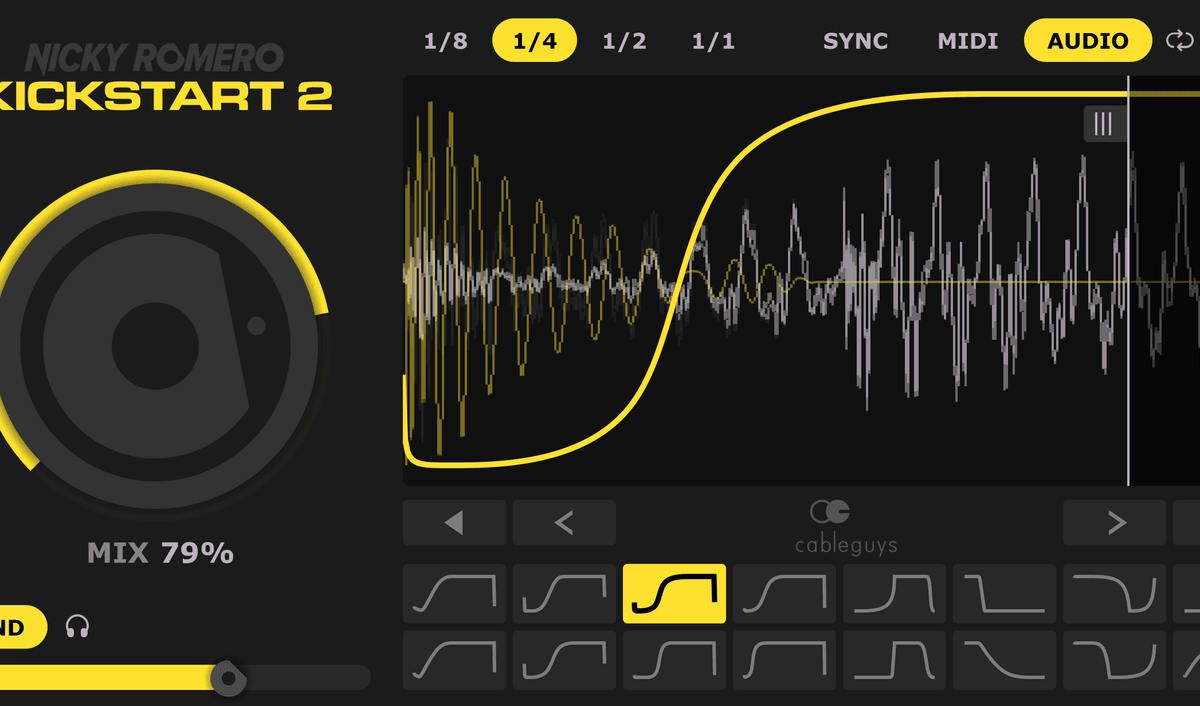Screen dimensions: 1200x706
Task: Switch trigger mode to SYNC
Action: (856, 41)
